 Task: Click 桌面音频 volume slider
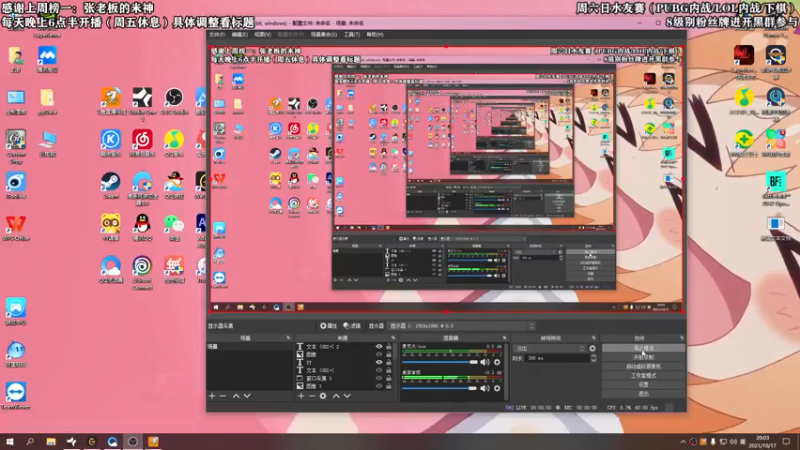pos(439,388)
